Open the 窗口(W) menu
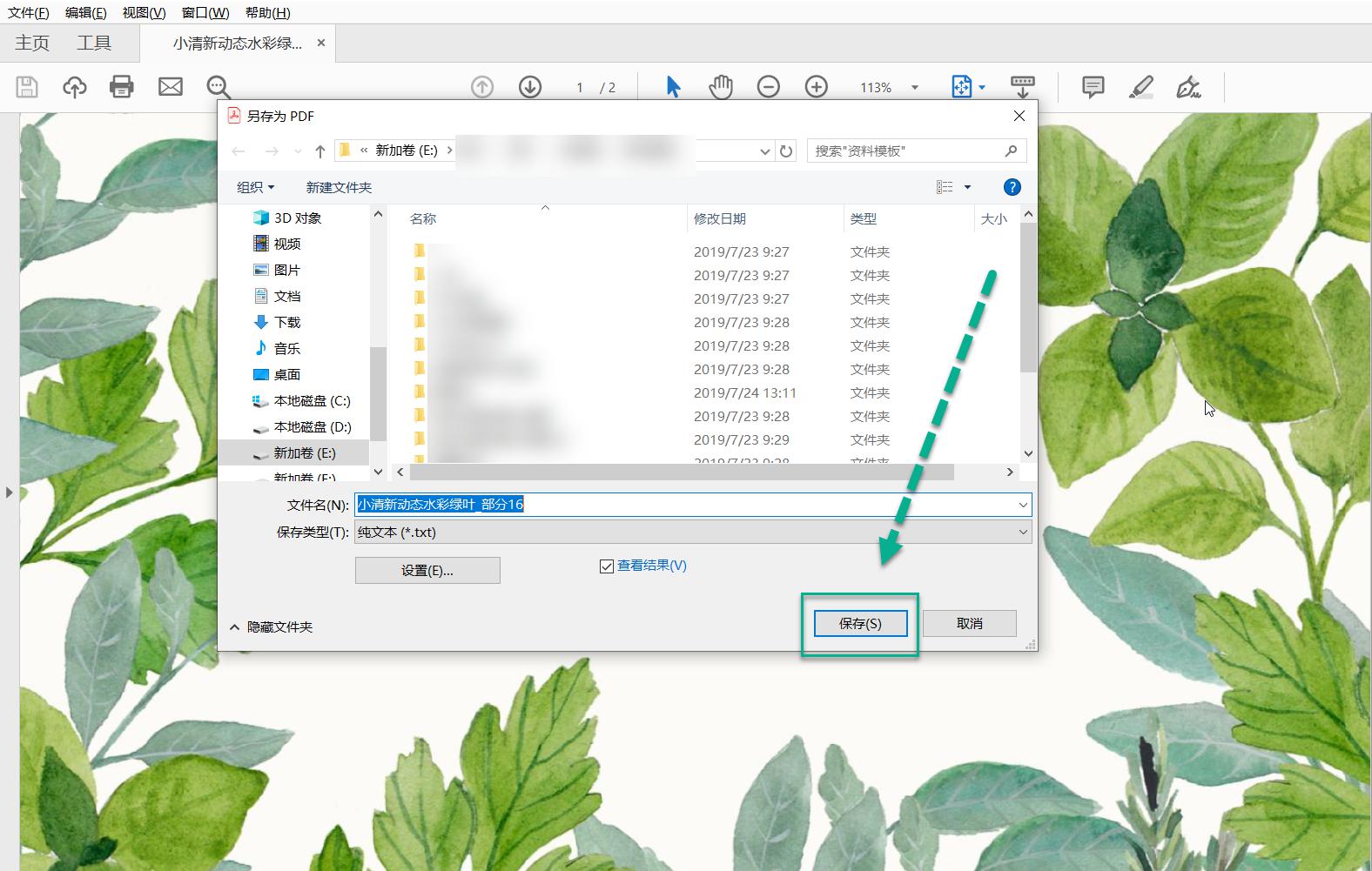The width and height of the screenshot is (1372, 871). point(205,12)
